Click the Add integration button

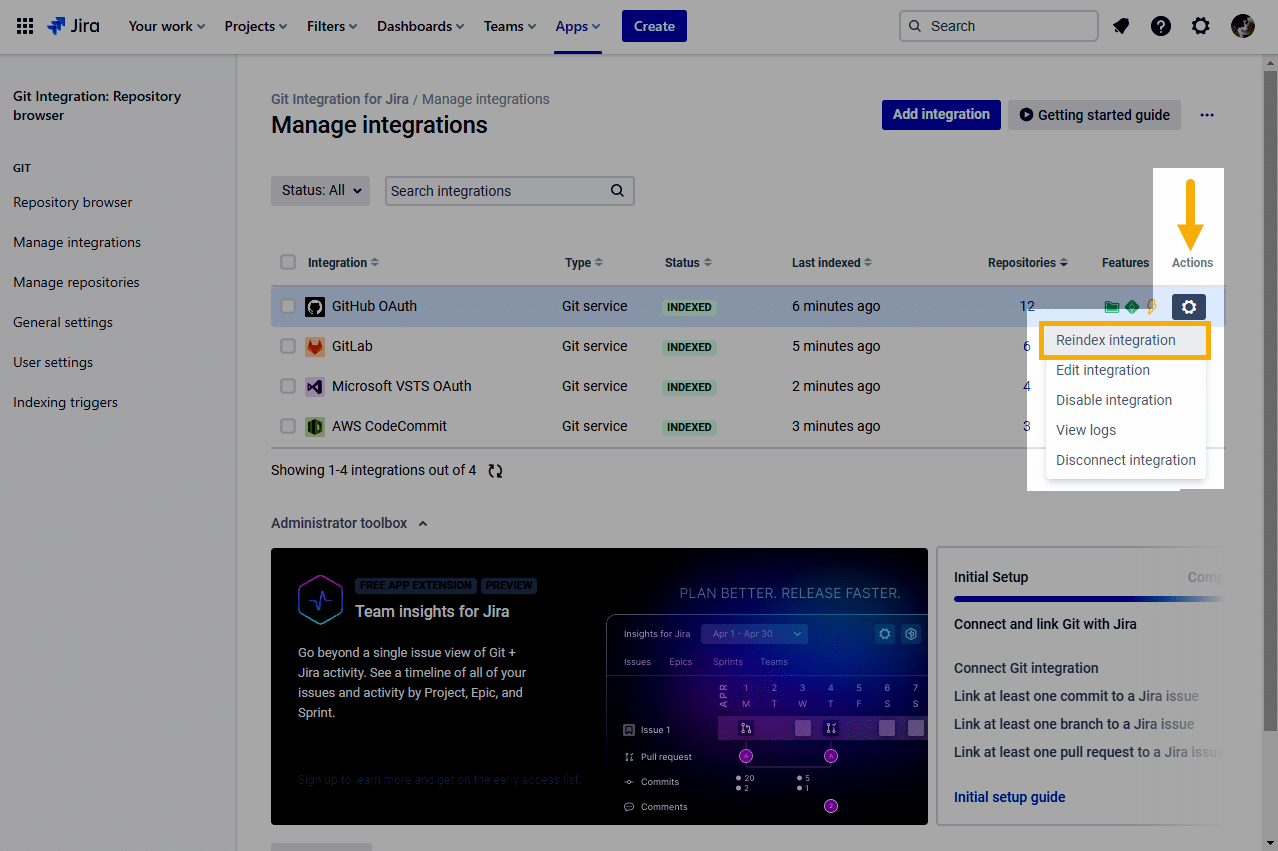click(941, 114)
